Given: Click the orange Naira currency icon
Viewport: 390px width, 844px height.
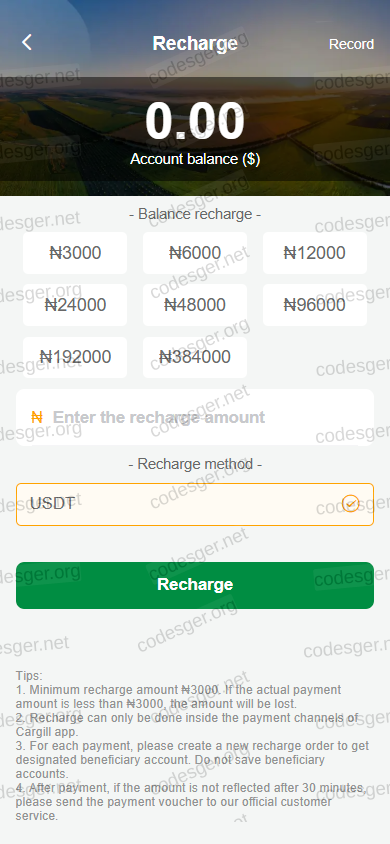Looking at the screenshot, I should (37, 417).
